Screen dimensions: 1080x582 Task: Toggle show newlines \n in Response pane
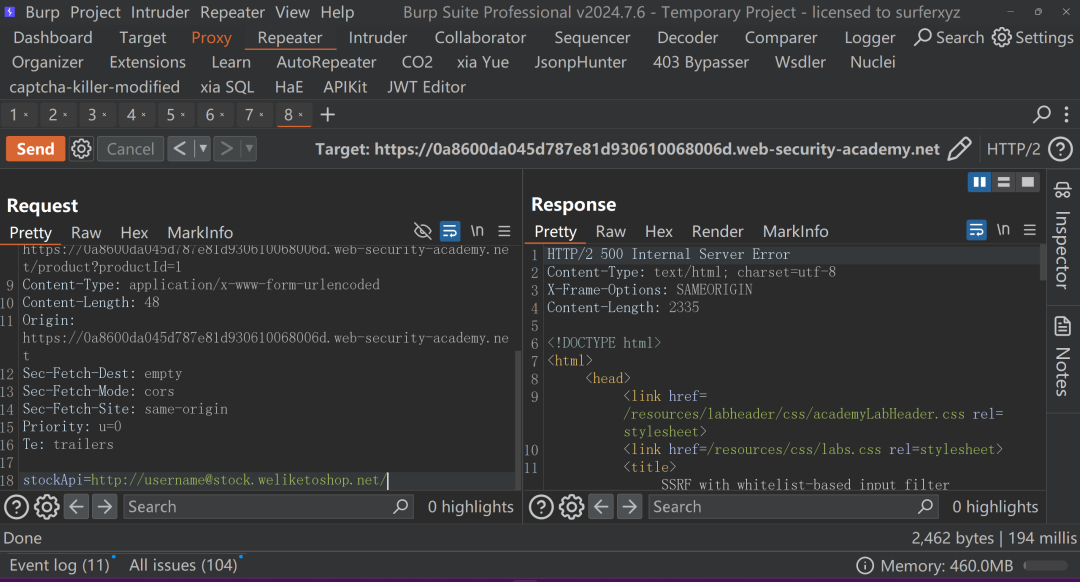1003,229
